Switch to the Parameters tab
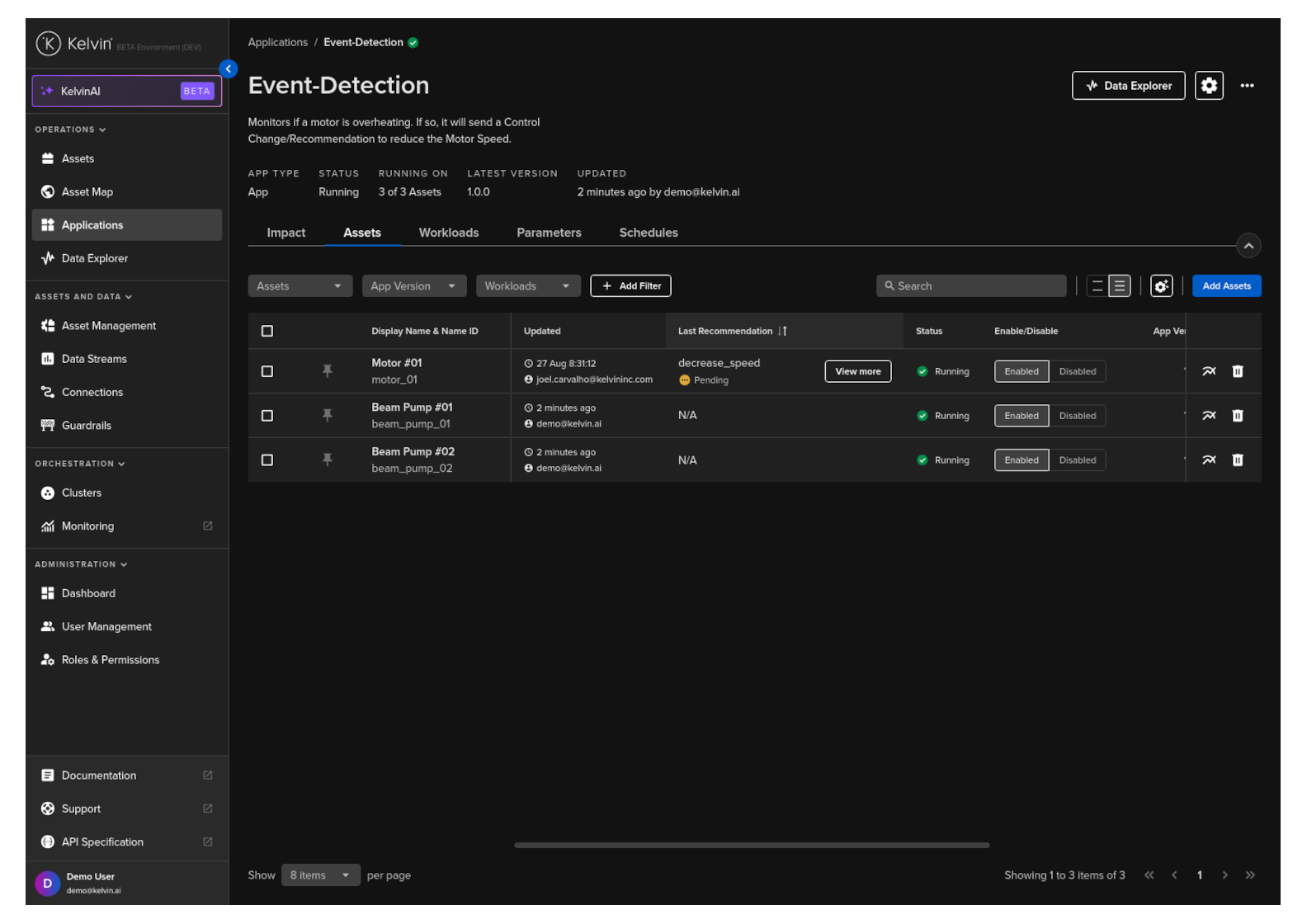The height and width of the screenshot is (924, 1307). pyautogui.click(x=550, y=233)
